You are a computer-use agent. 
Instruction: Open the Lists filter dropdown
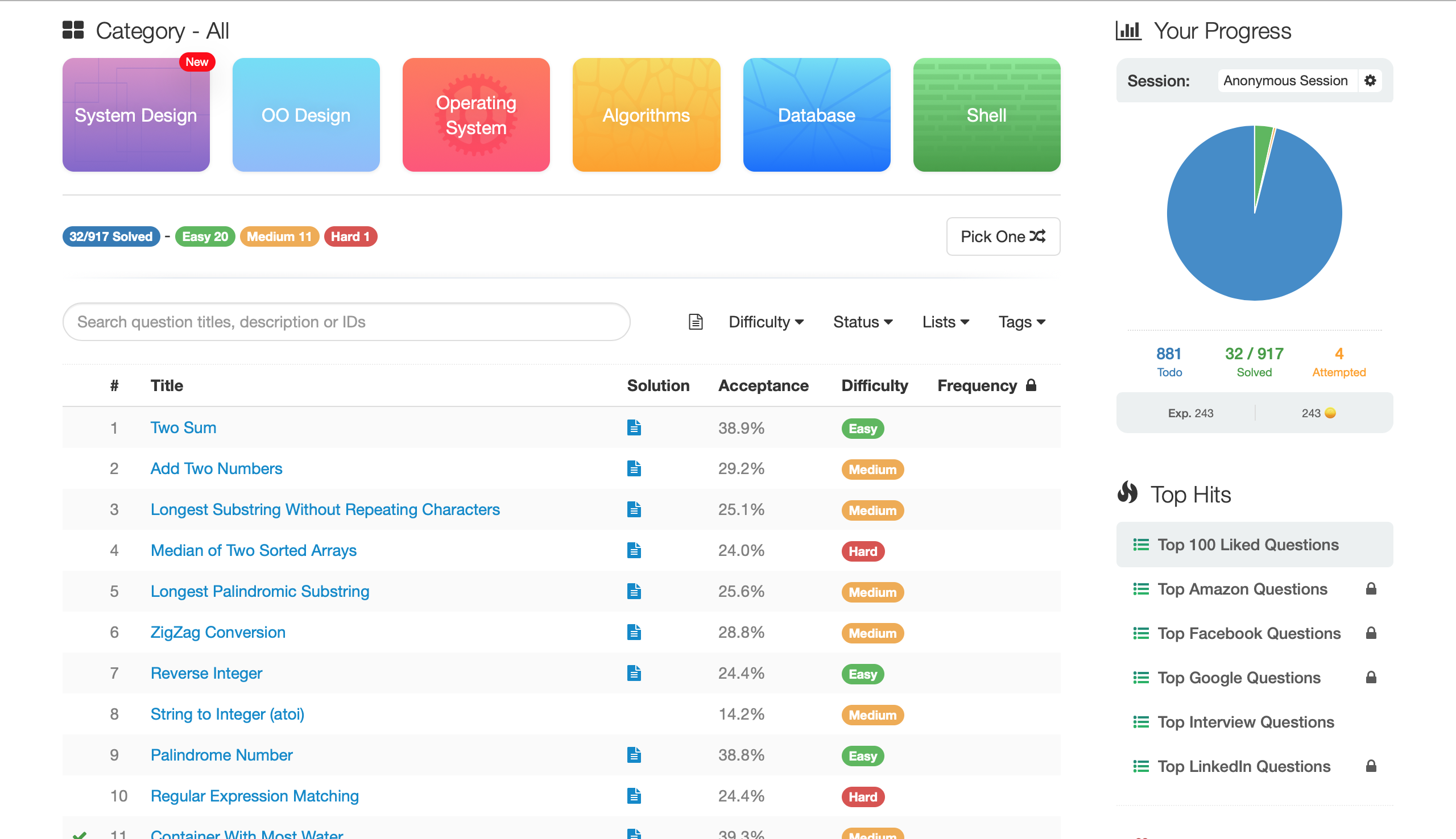(x=946, y=322)
